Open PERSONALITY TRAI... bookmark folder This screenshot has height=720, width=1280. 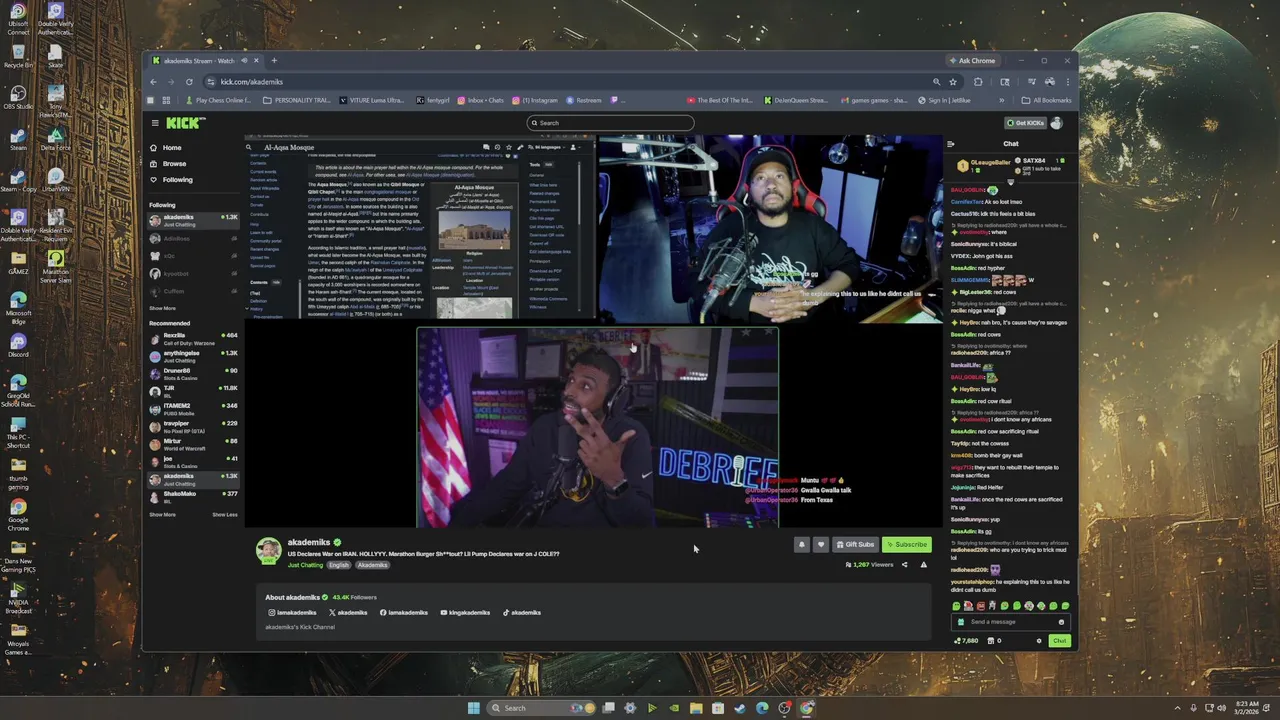[x=296, y=100]
